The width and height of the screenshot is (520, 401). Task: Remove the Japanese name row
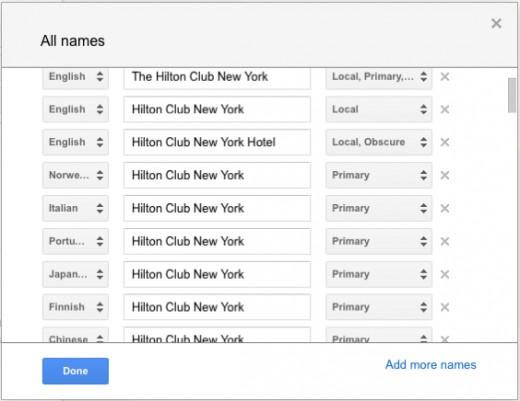(x=445, y=274)
